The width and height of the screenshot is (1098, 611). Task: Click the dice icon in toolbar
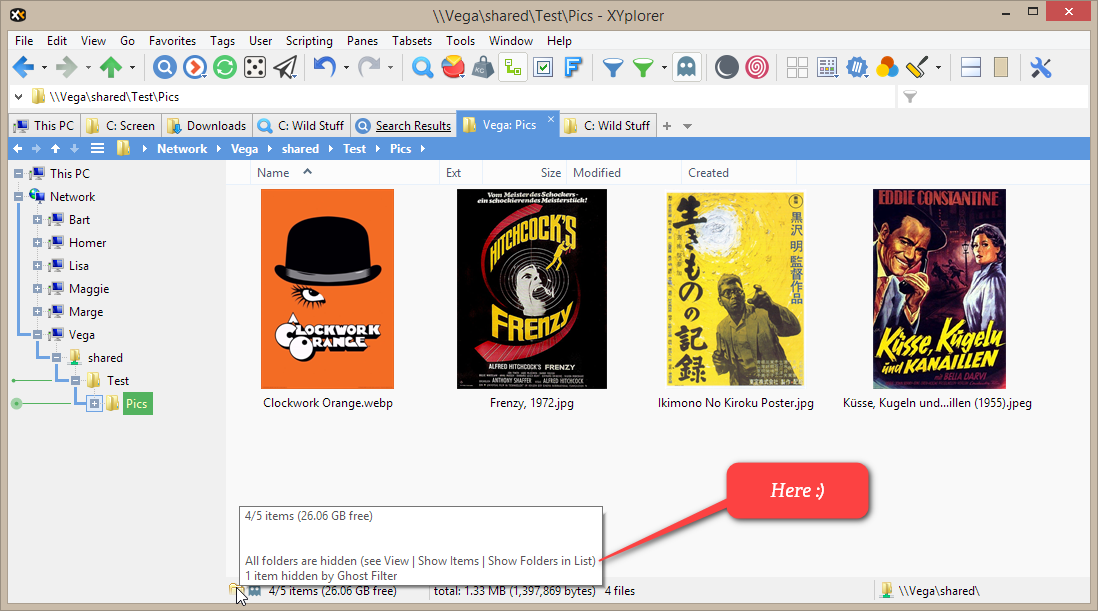tap(255, 68)
